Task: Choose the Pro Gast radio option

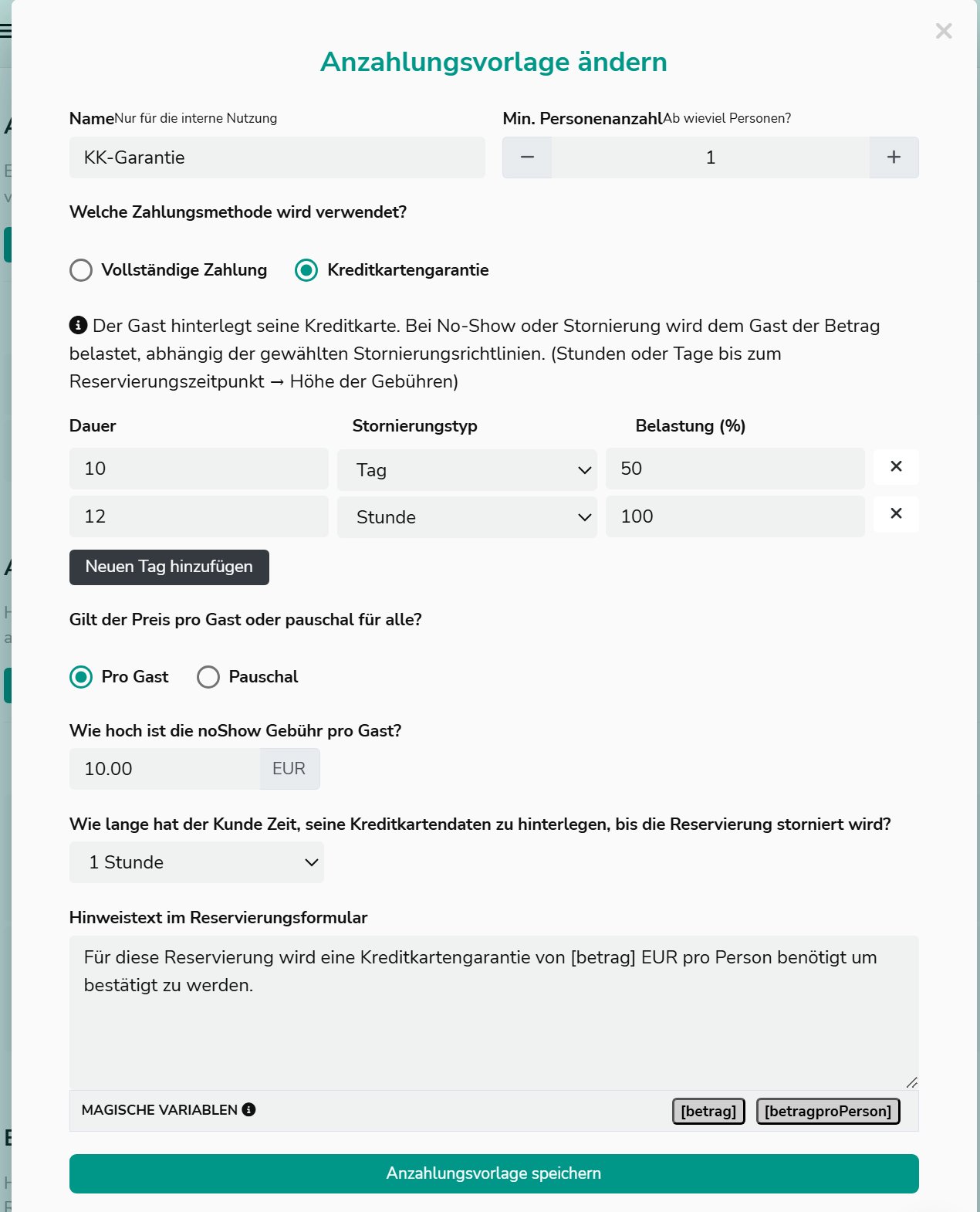Action: point(81,677)
